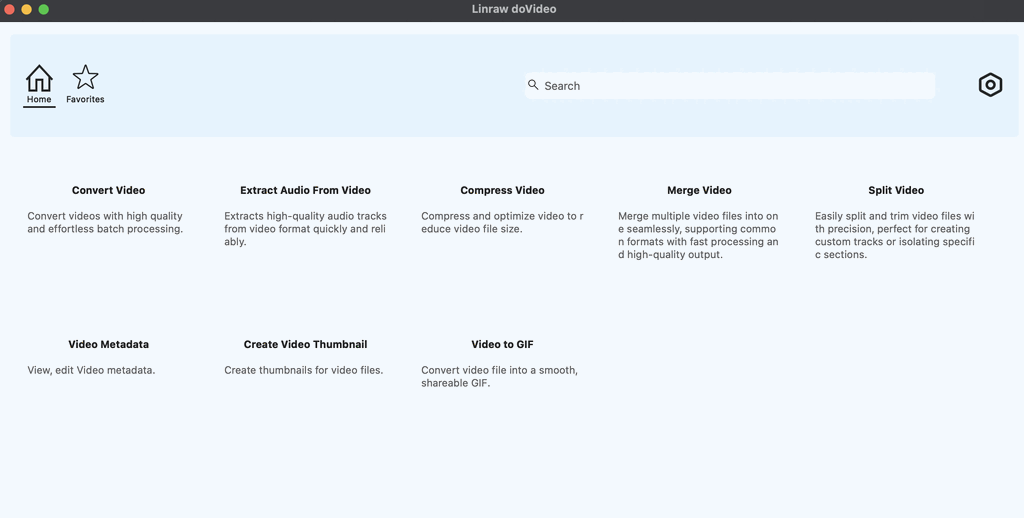Click the 'View, edit Video metadata.' description
Viewport: 1024px width, 518px height.
[x=91, y=370]
